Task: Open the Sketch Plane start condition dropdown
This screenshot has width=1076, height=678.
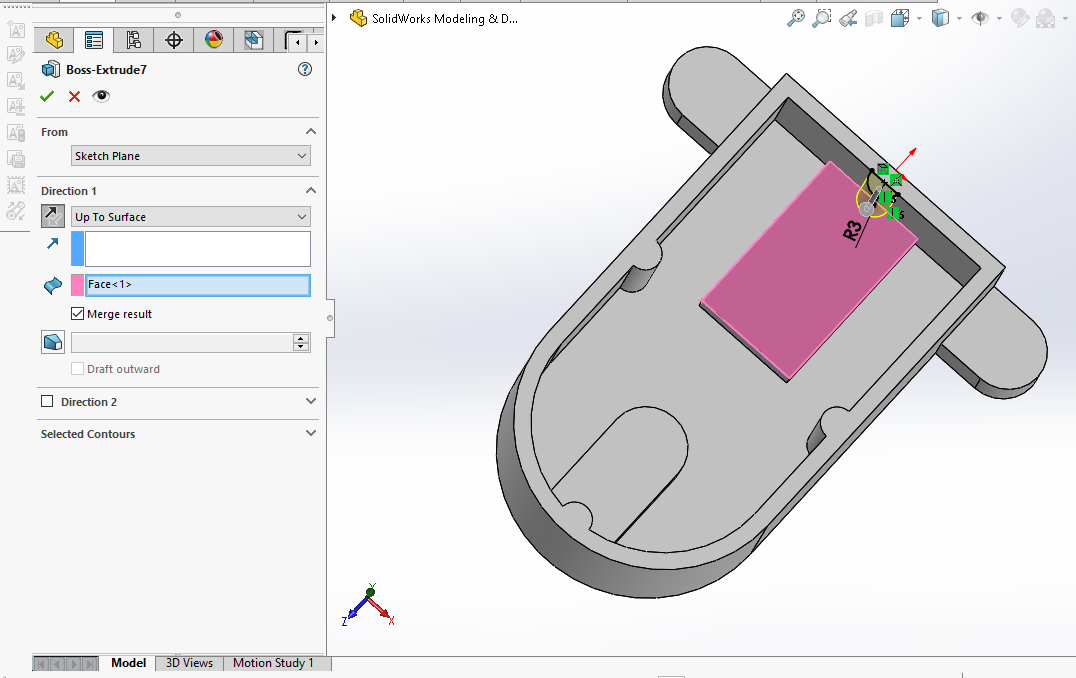Action: point(191,156)
